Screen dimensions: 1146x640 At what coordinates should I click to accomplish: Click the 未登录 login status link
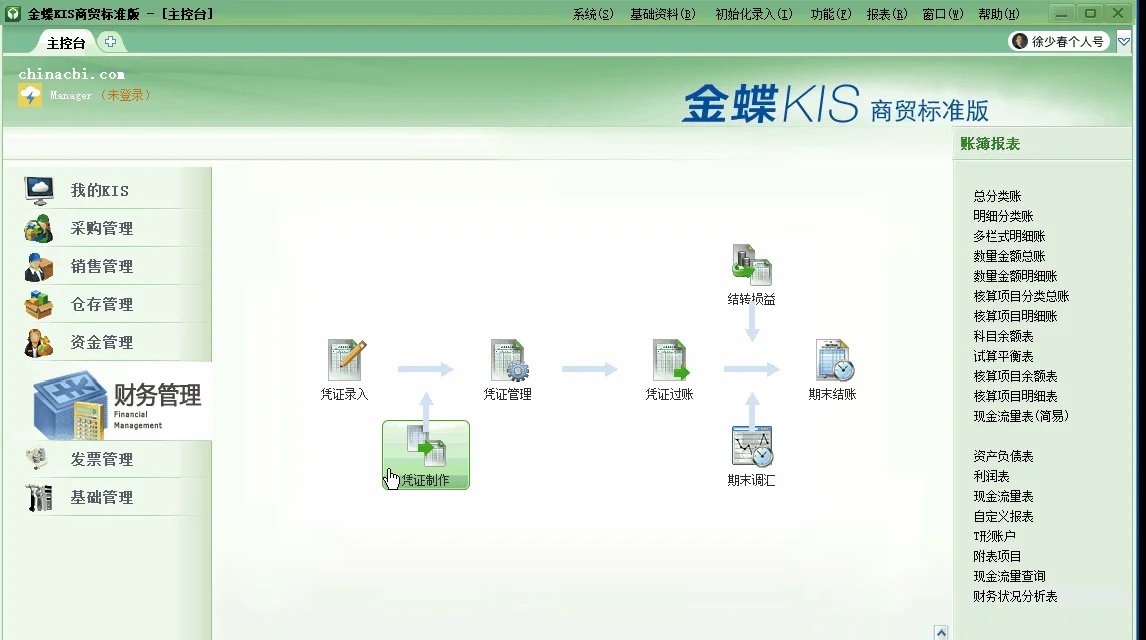(125, 95)
